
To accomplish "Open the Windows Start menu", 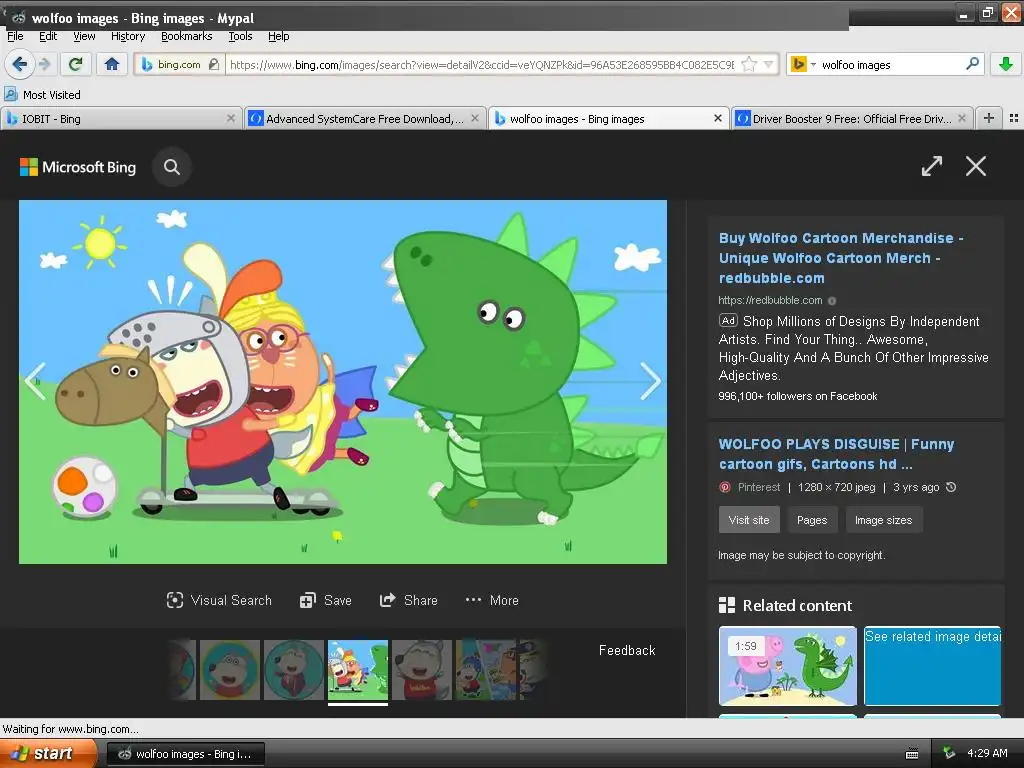I will [47, 754].
